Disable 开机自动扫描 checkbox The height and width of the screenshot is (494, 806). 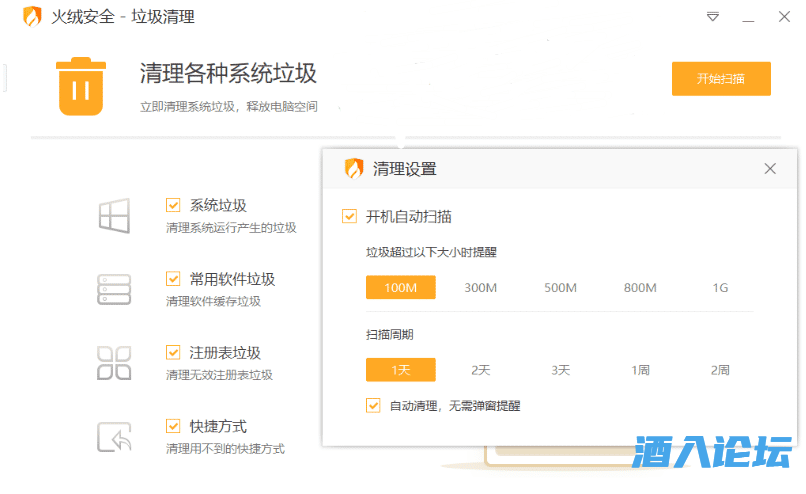click(x=349, y=216)
